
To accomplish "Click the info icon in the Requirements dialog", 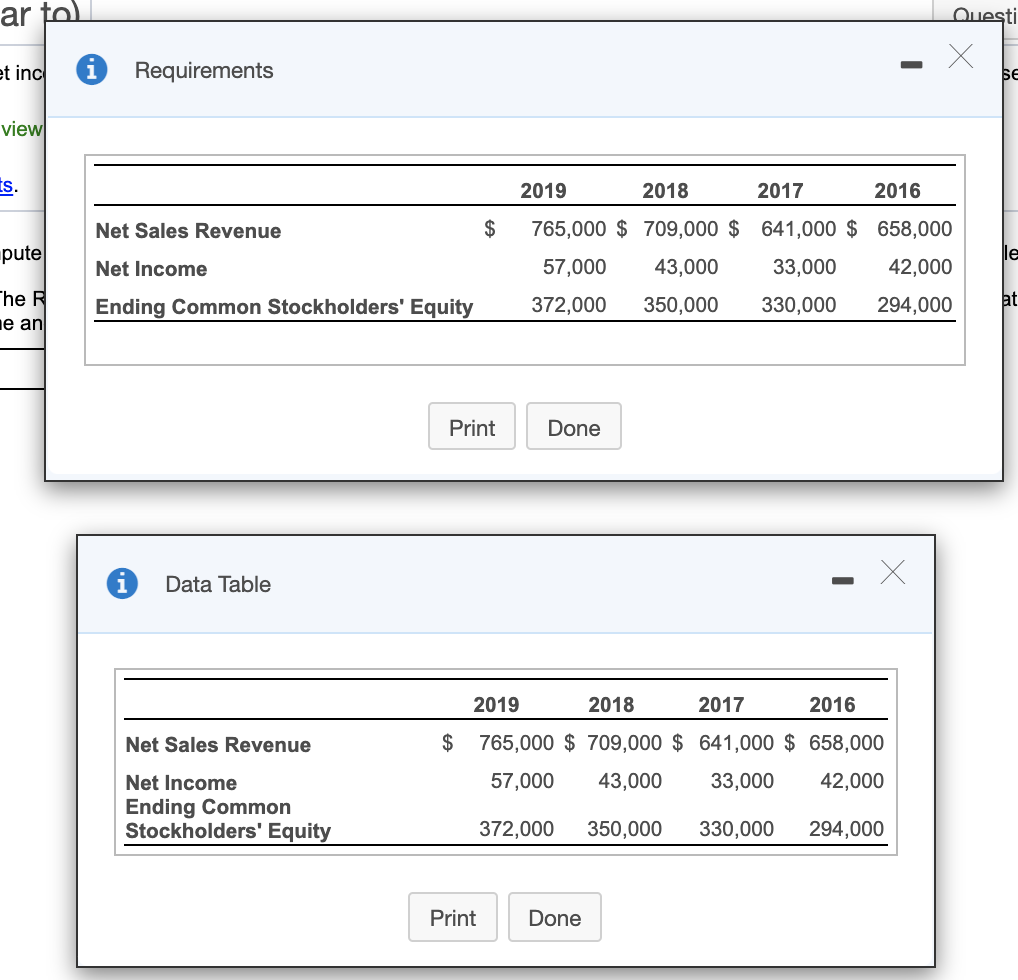I will click(x=91, y=70).
